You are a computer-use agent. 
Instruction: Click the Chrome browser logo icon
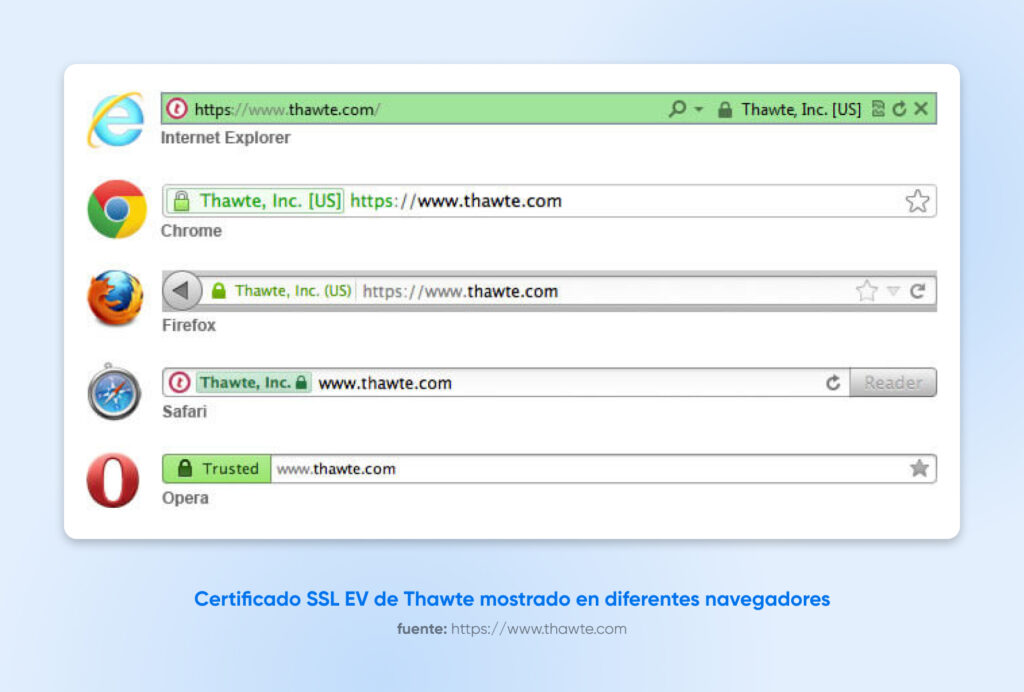pos(116,209)
